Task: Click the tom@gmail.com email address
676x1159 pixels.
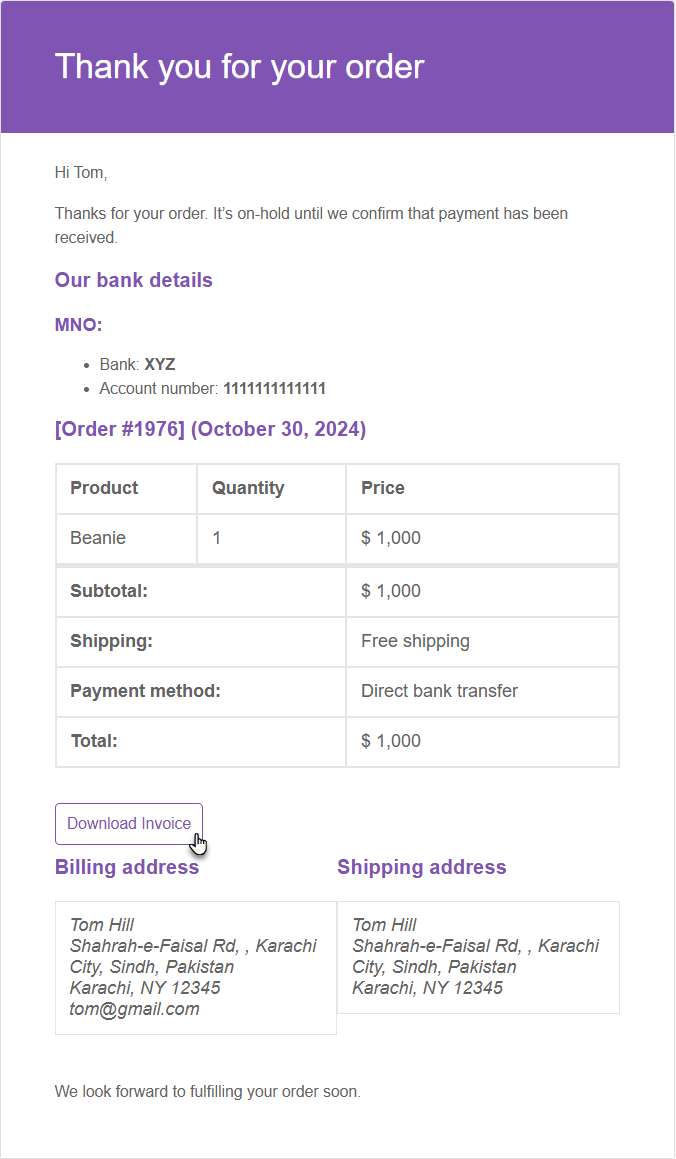Action: click(134, 1009)
